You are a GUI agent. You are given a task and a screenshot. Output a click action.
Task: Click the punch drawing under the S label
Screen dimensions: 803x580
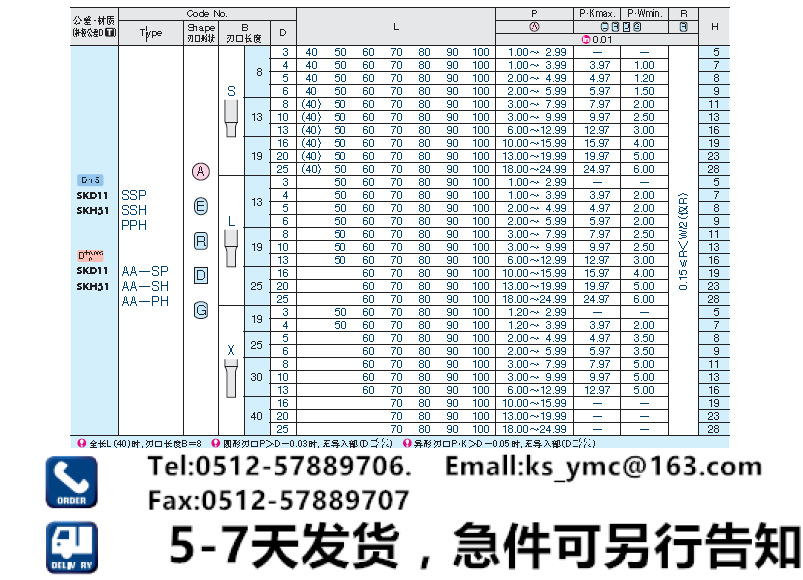(231, 118)
